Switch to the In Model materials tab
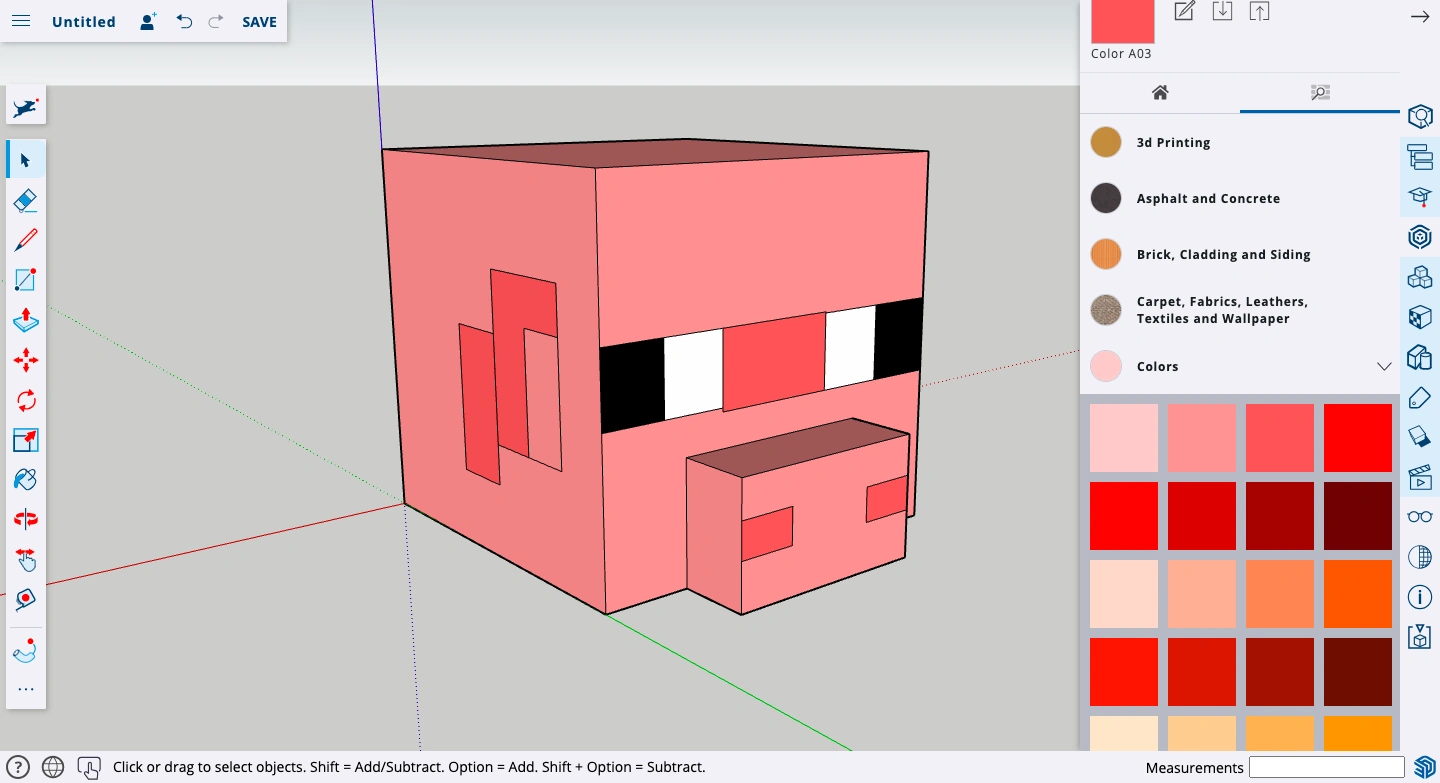 (x=1160, y=92)
